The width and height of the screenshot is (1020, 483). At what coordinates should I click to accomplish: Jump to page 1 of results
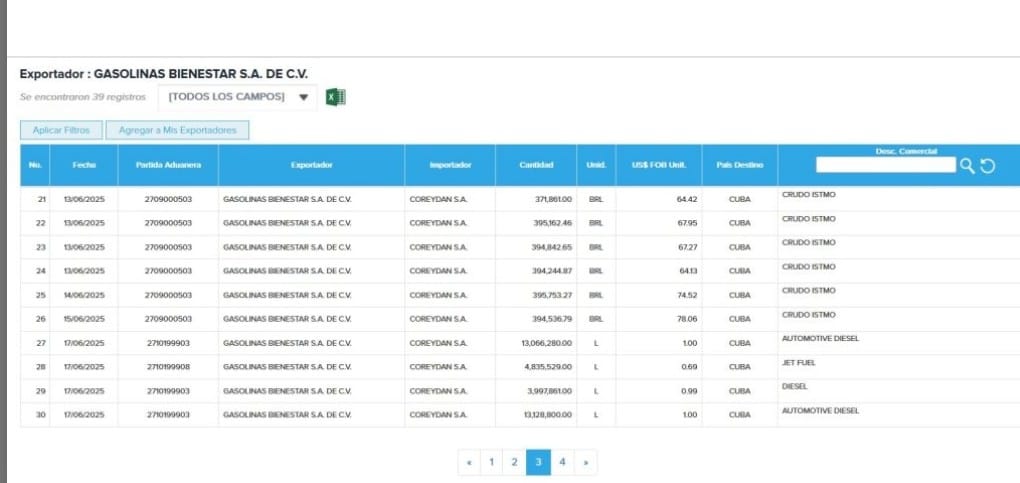click(491, 462)
